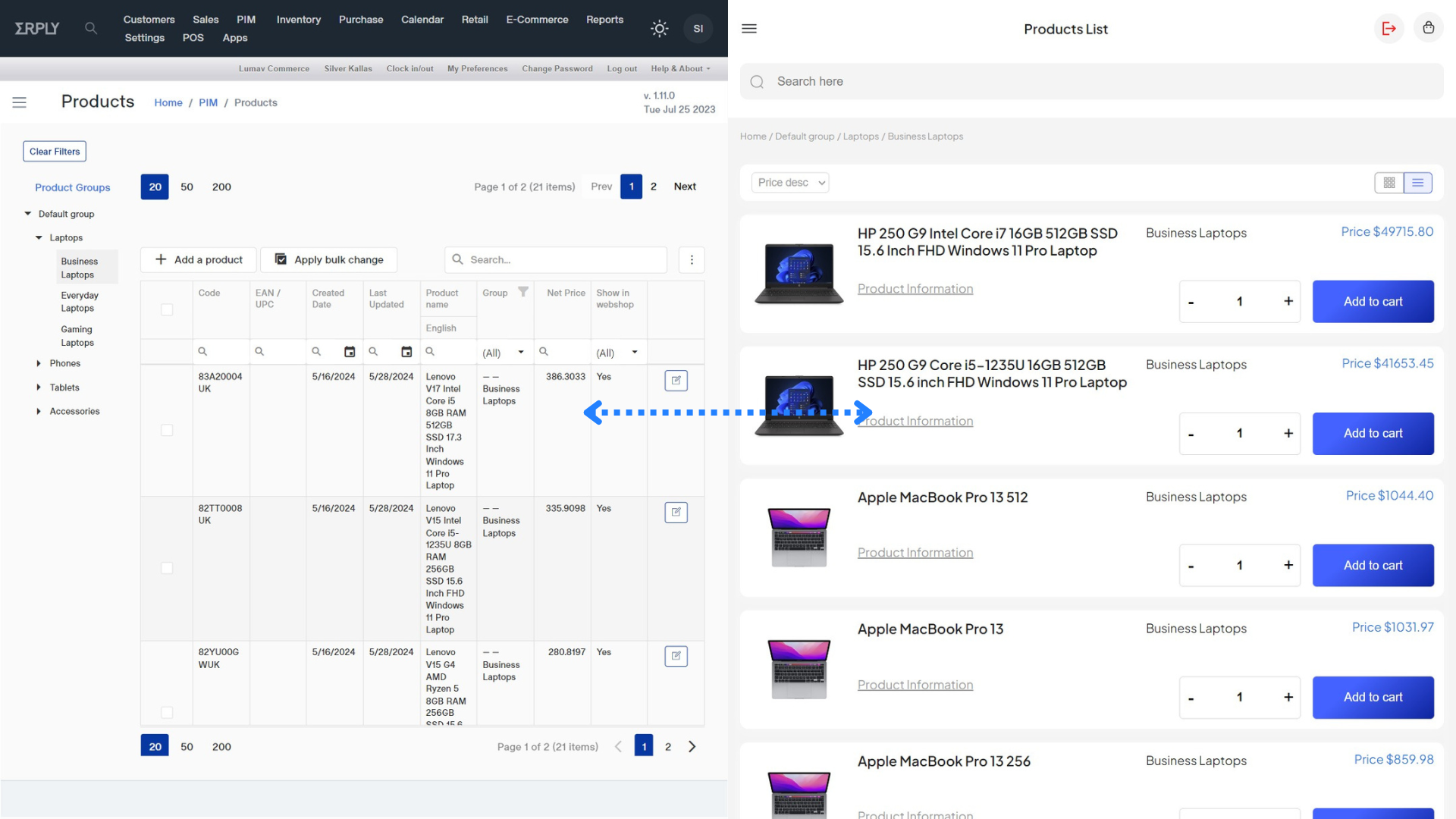The width and height of the screenshot is (1456, 819).
Task: Click the Erply header search magnifier icon
Action: [91, 28]
